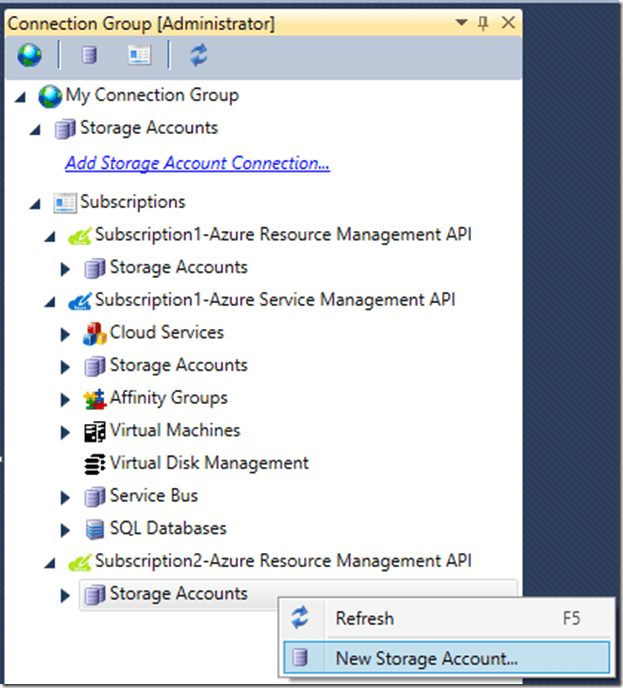623x688 pixels.
Task: Expand Storage Accounts under Subscription1 Resource Management
Action: tap(65, 269)
